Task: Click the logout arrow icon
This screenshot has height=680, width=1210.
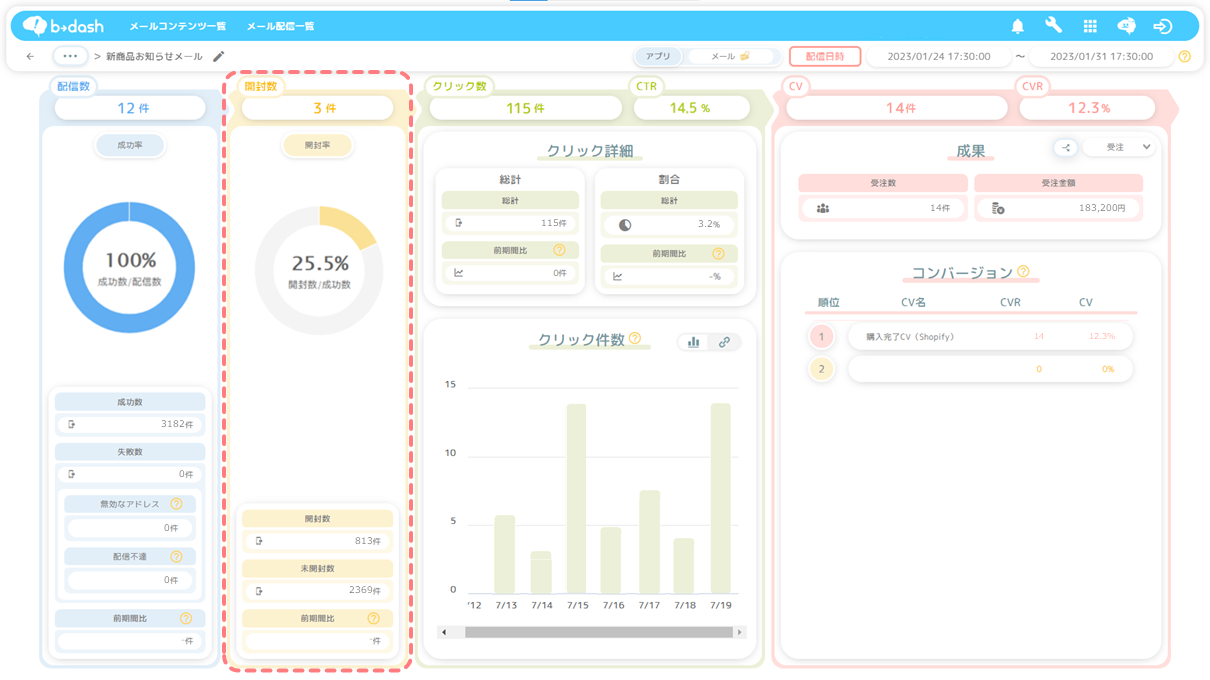Action: [x=1162, y=26]
